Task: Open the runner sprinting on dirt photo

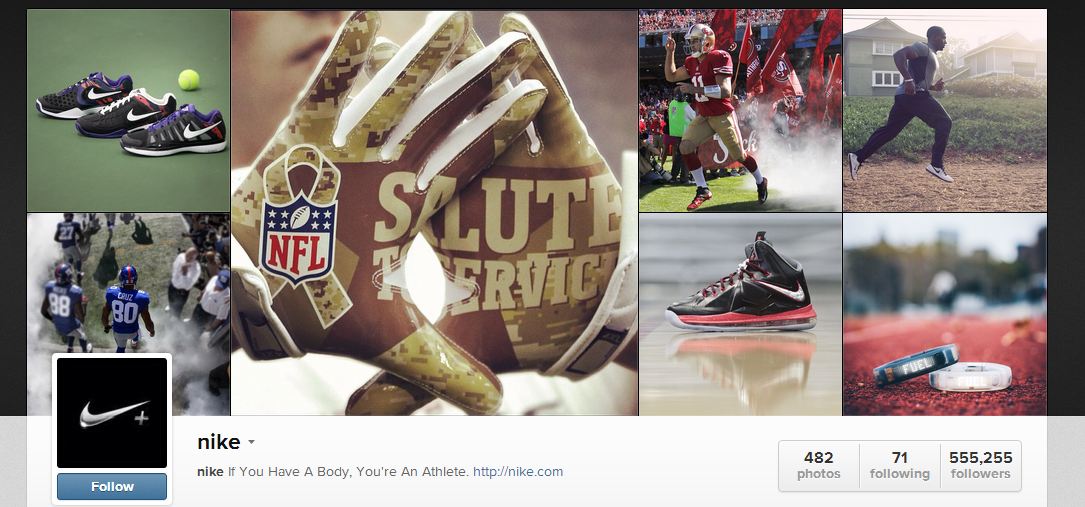Action: pos(945,110)
